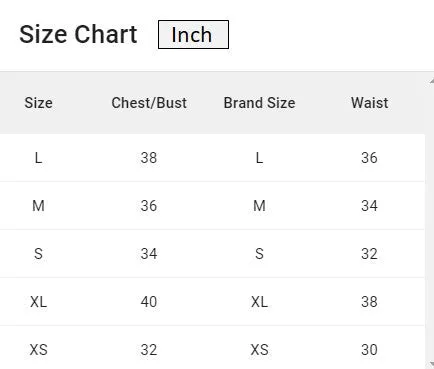The image size is (434, 369).
Task: Click the Inch unit button
Action: [193, 34]
